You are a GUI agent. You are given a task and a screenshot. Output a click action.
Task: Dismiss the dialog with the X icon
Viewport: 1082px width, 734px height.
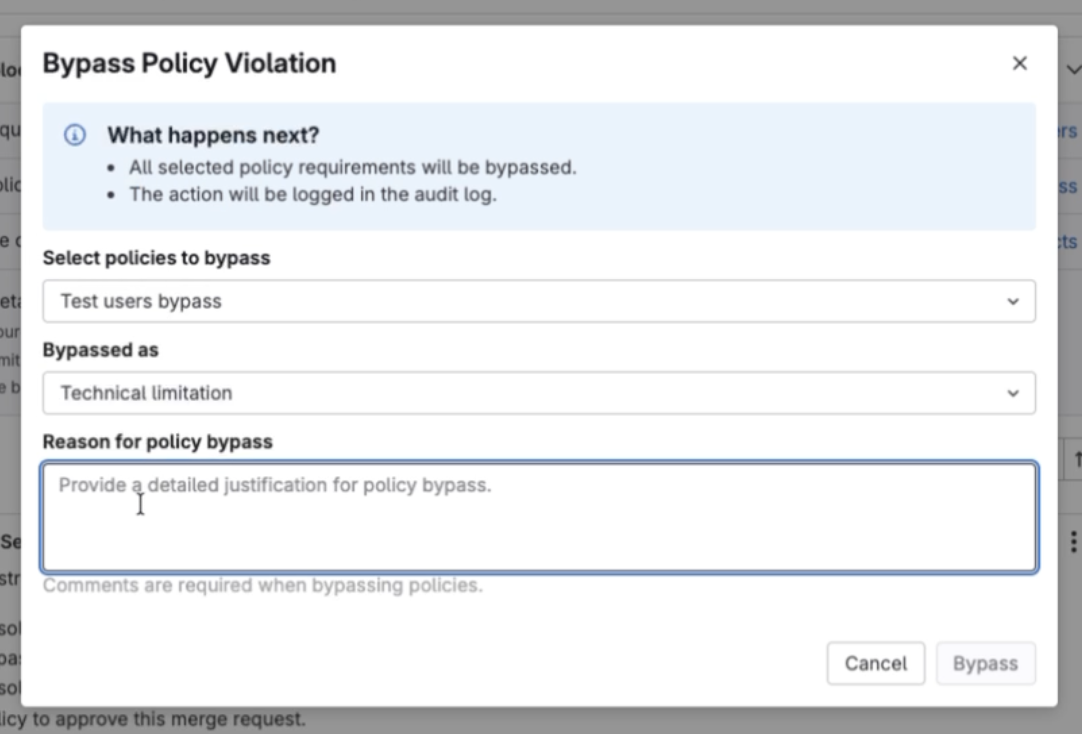click(x=1019, y=63)
